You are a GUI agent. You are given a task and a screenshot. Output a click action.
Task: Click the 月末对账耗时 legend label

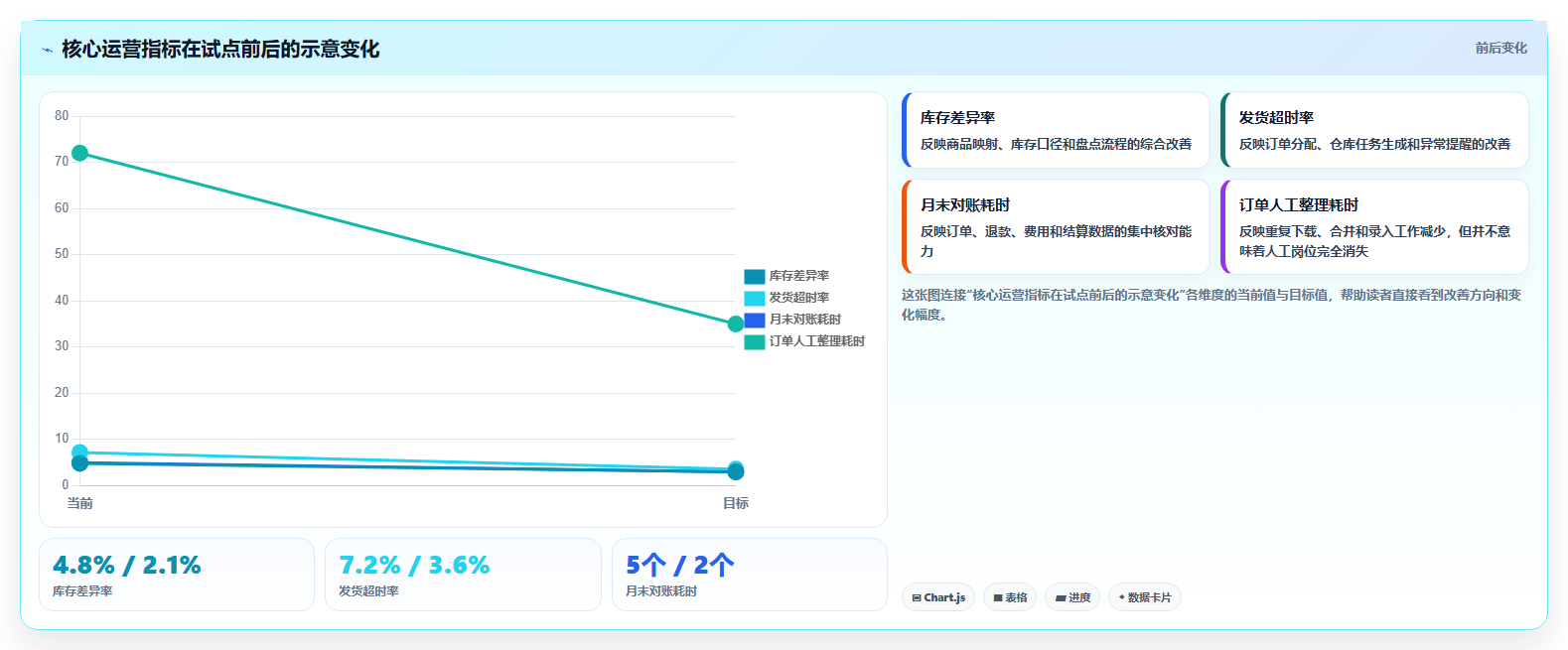pos(805,320)
